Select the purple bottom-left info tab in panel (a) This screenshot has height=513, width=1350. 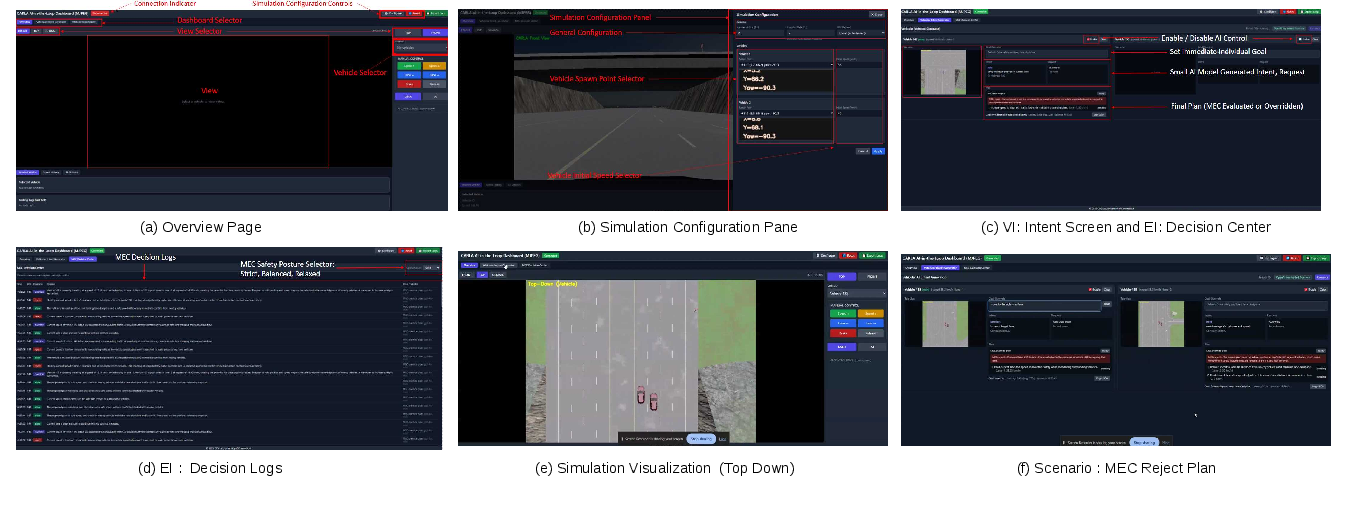coord(27,172)
